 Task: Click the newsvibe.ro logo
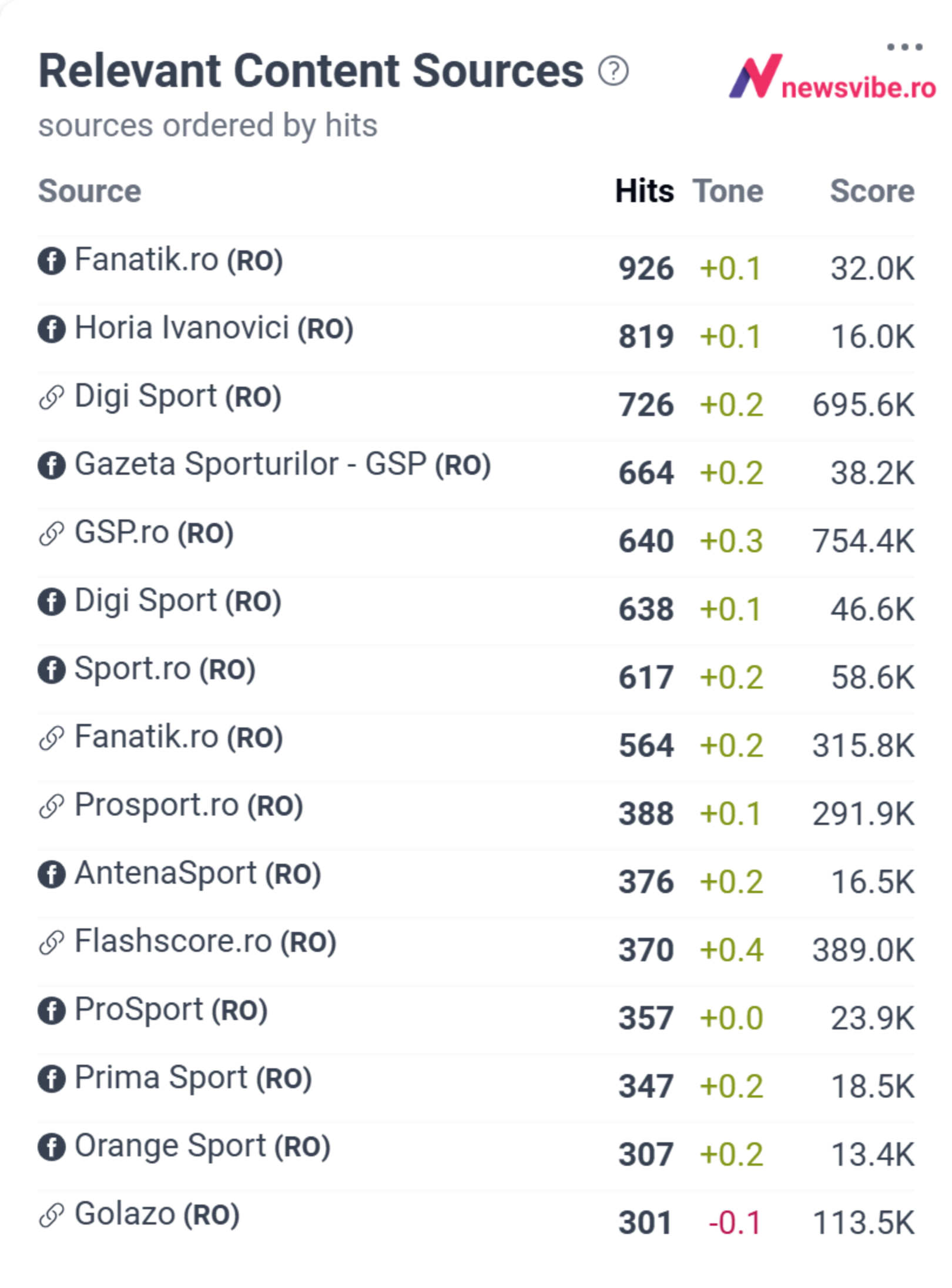(832, 77)
